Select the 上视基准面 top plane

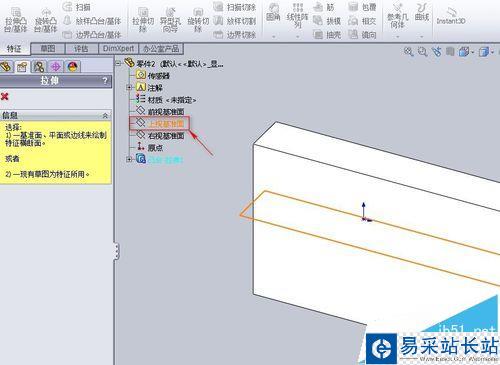click(160, 123)
